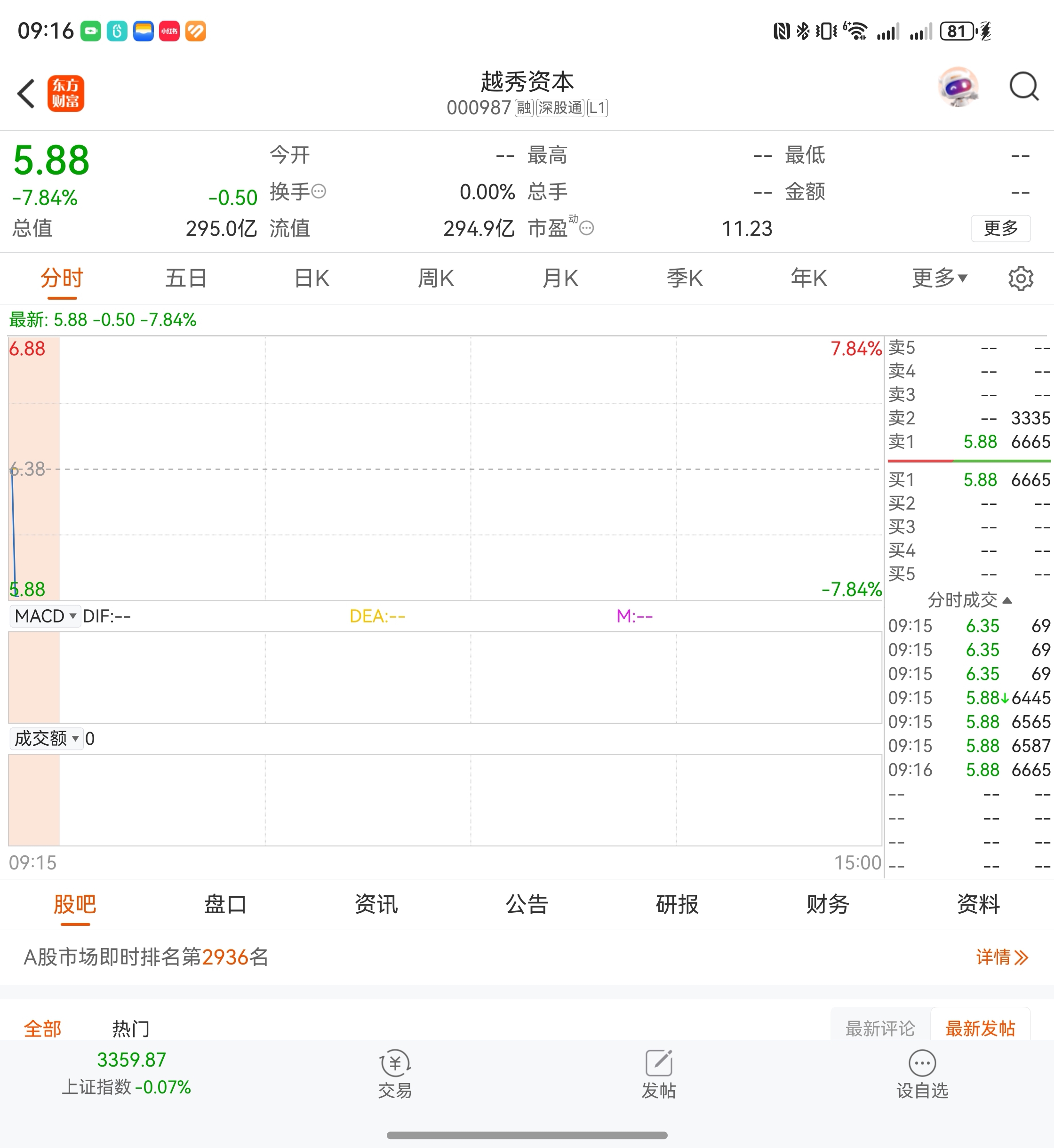Tap the 上证指数 3359.87 ticker
The image size is (1054, 1148).
point(127,1073)
